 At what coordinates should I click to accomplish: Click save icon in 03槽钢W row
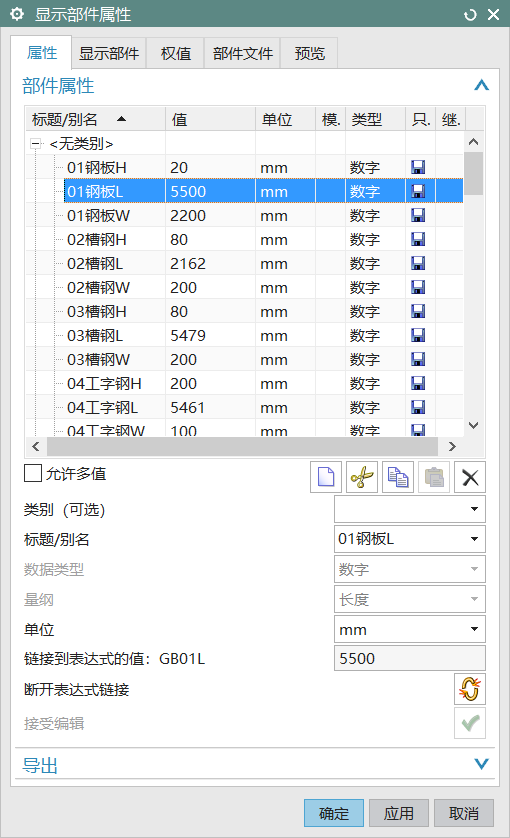[x=418, y=360]
